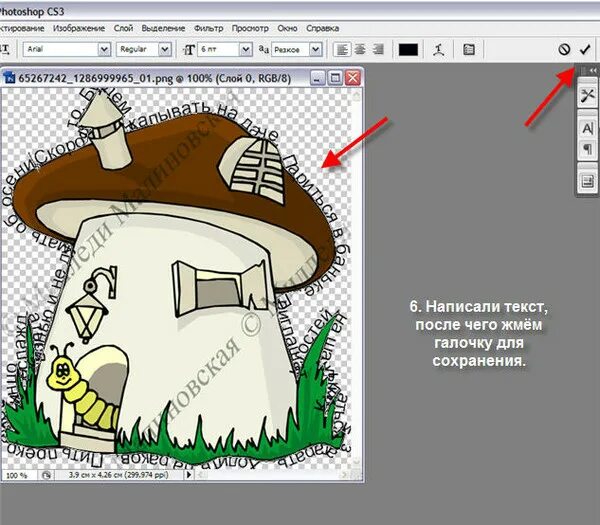Click the 6 pt size value field
This screenshot has width=600, height=525.
coord(218,49)
